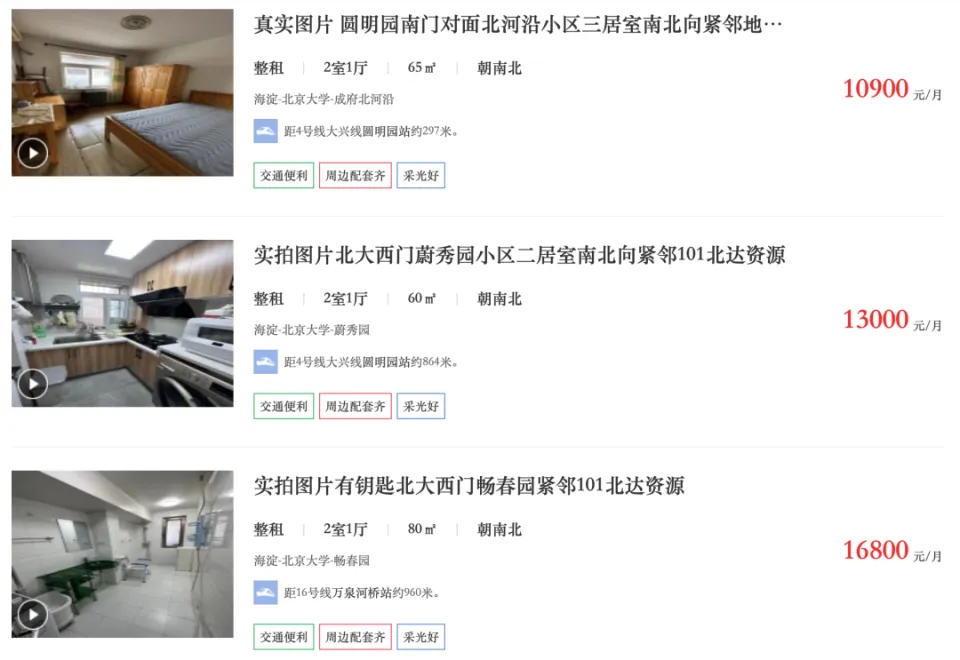Open listing title 实拍图片有钥匙北大西门畅春园
Screen dimensions: 960x660
click(x=469, y=486)
